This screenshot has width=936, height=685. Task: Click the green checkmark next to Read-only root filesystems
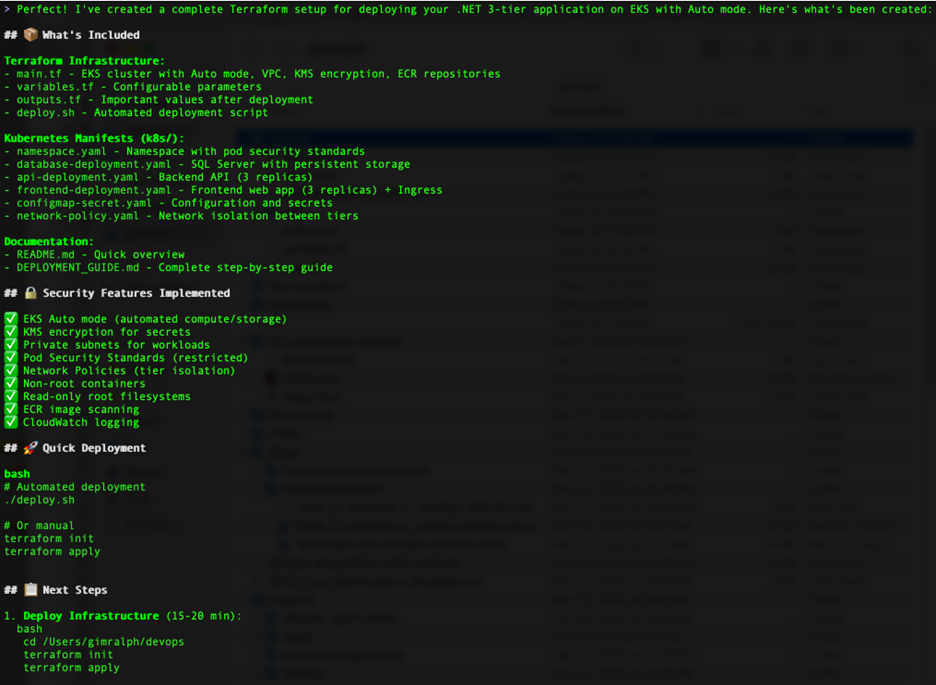coord(11,396)
